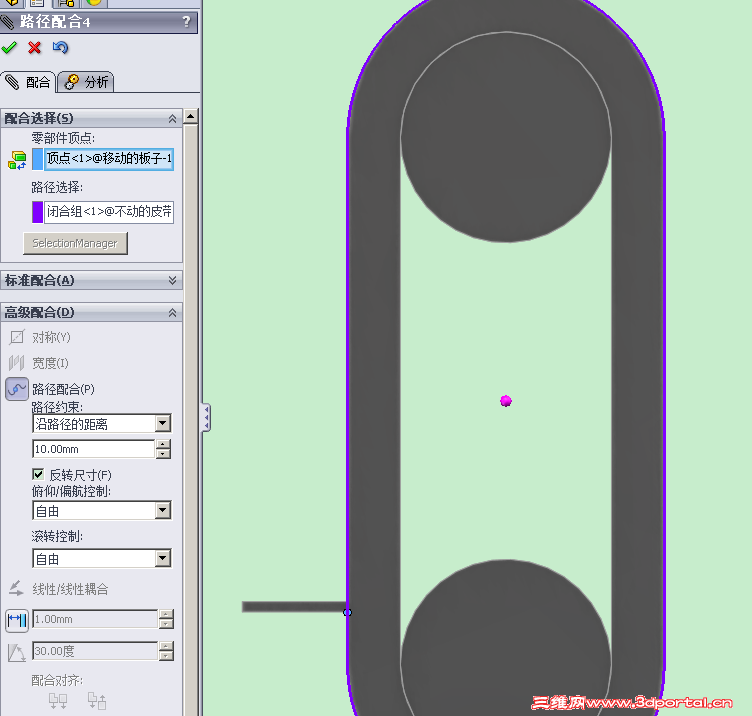The image size is (752, 716).
Task: Click the panel scrollbar up arrow
Action: pos(190,117)
